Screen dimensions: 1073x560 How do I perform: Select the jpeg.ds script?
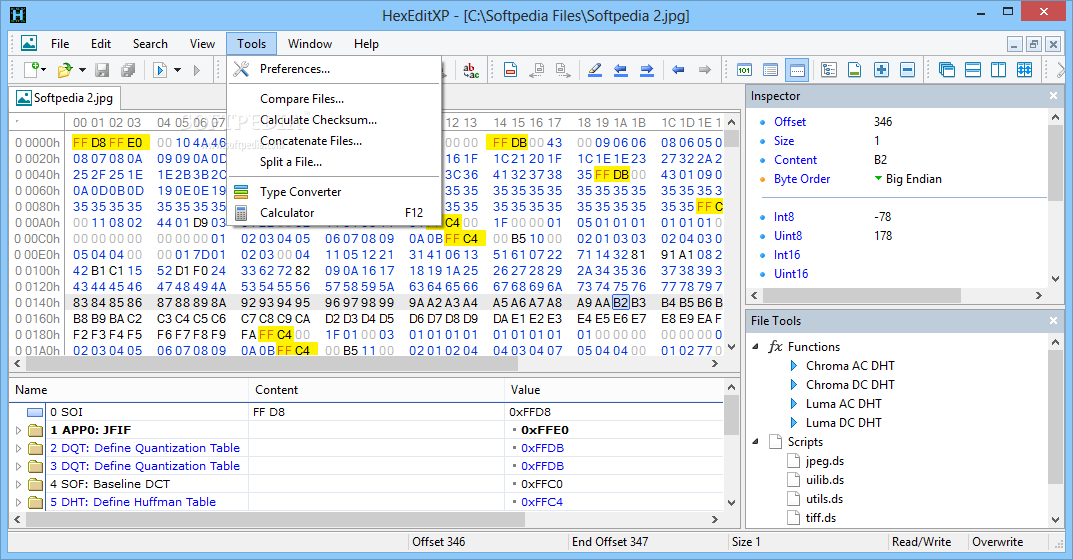tap(824, 461)
